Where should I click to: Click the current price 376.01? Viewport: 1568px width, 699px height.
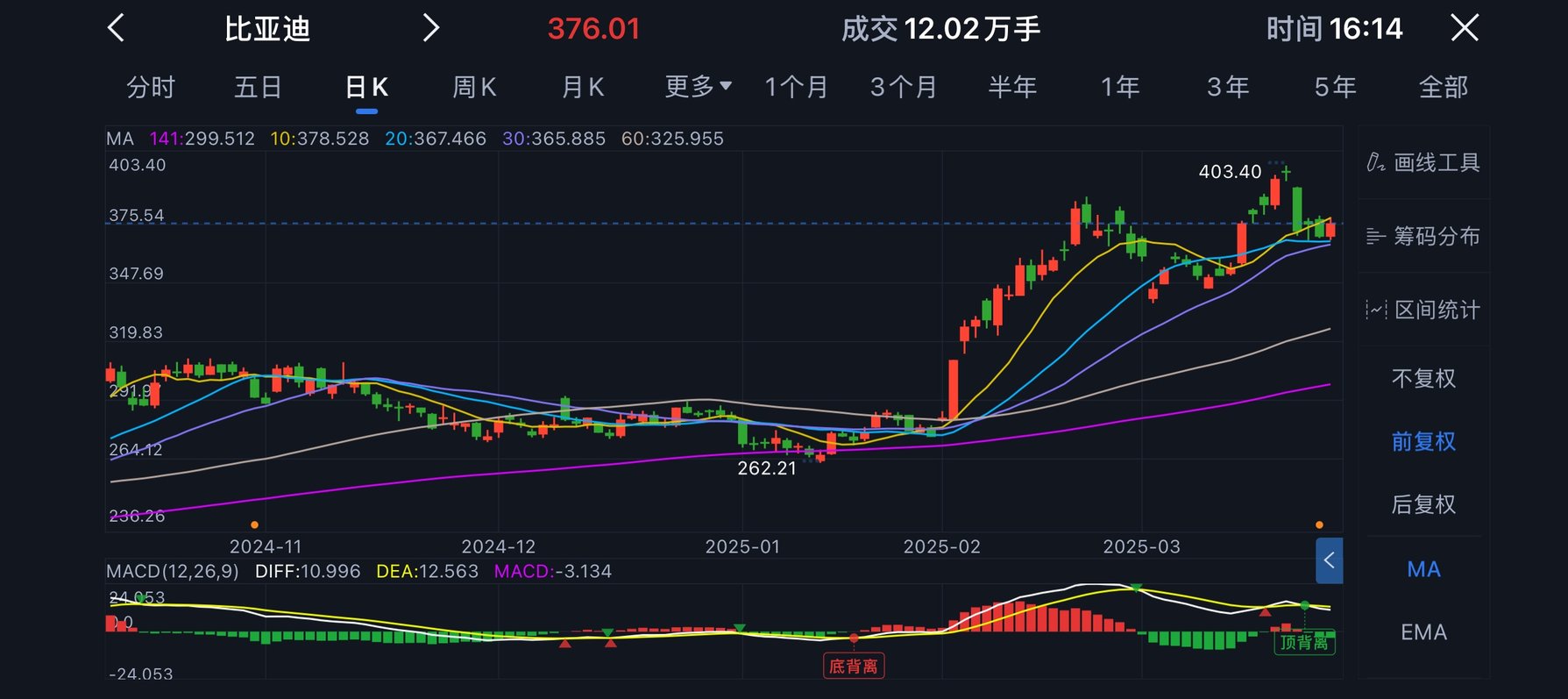(593, 29)
